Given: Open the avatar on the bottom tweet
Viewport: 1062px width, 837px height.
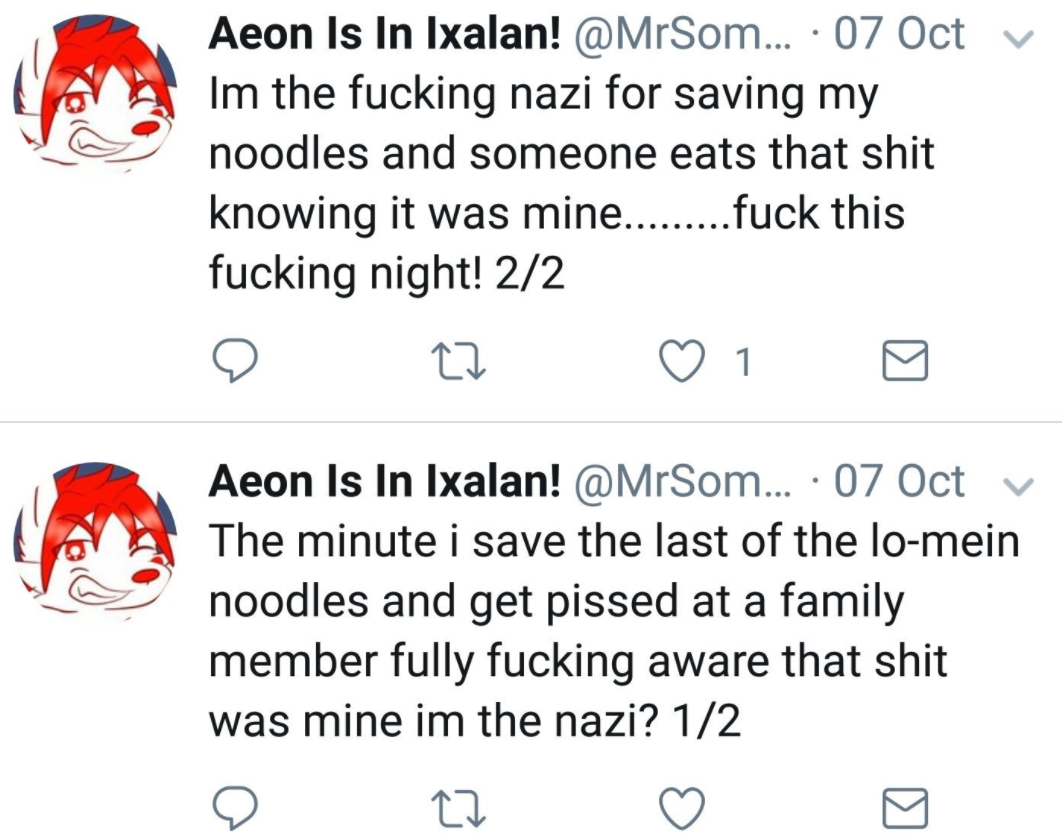Looking at the screenshot, I should 95,542.
